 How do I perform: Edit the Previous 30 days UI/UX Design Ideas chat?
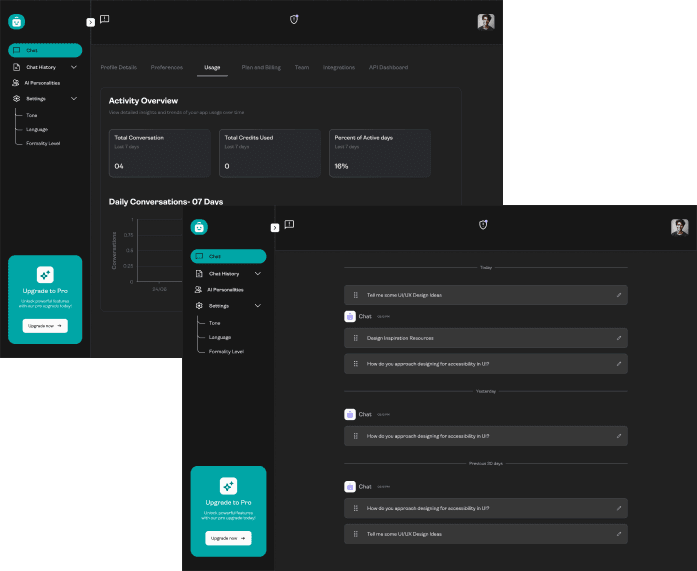619,534
